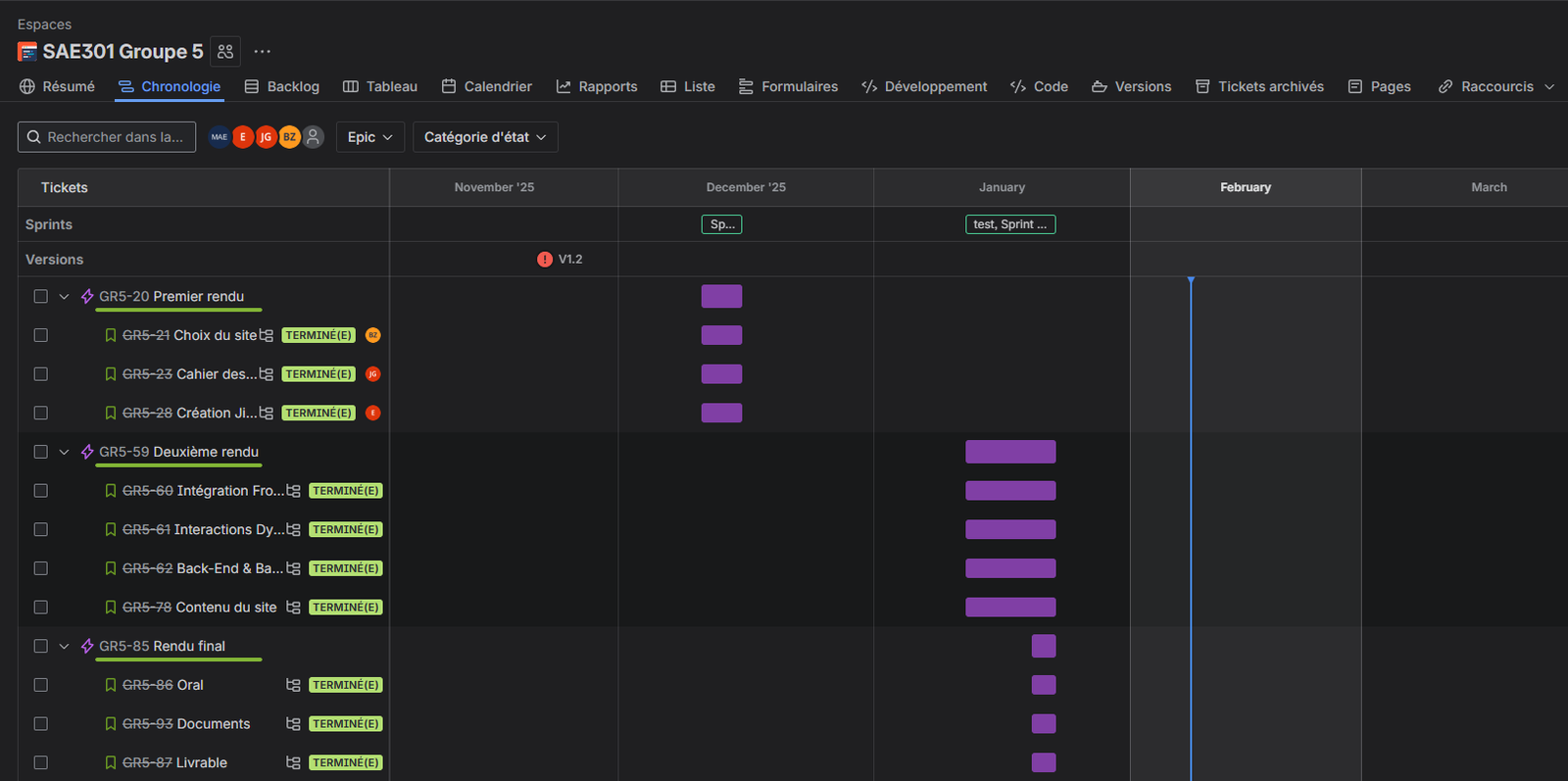
Task: Open the Epic filter dropdown
Action: coord(369,137)
